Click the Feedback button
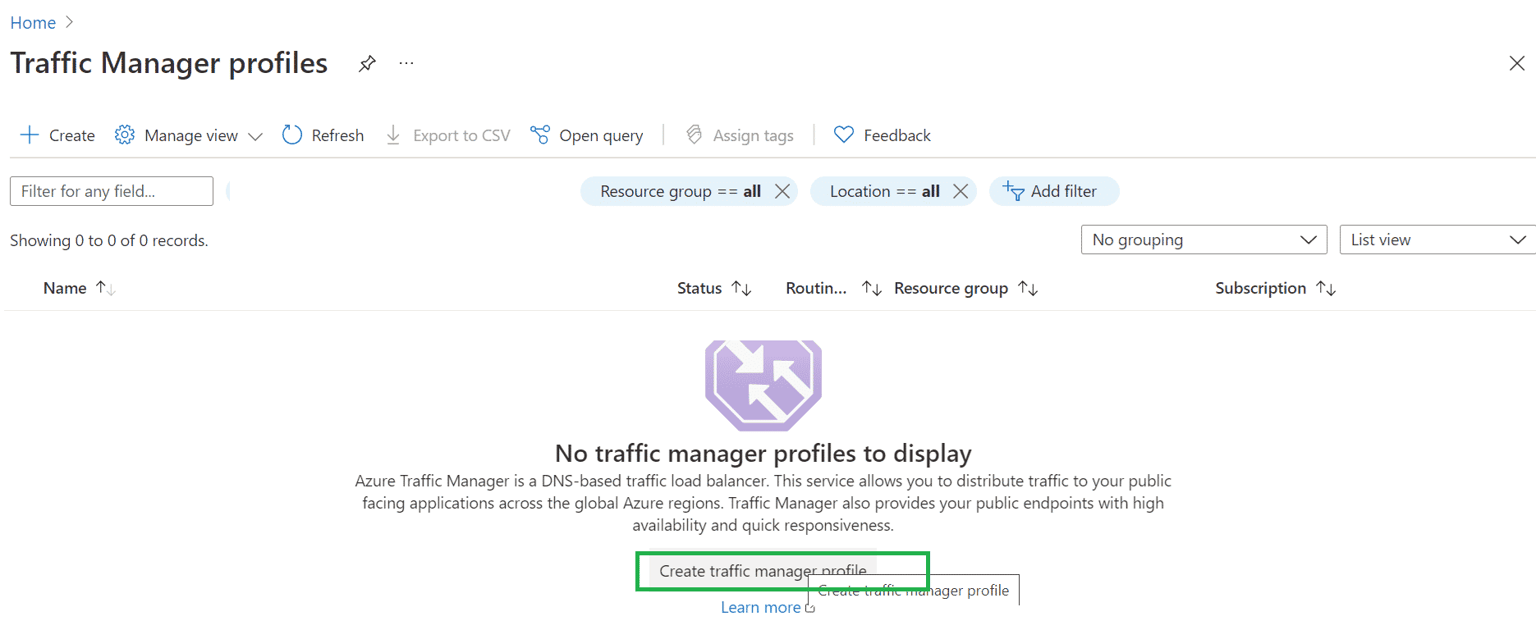1536x639 pixels. (x=882, y=135)
